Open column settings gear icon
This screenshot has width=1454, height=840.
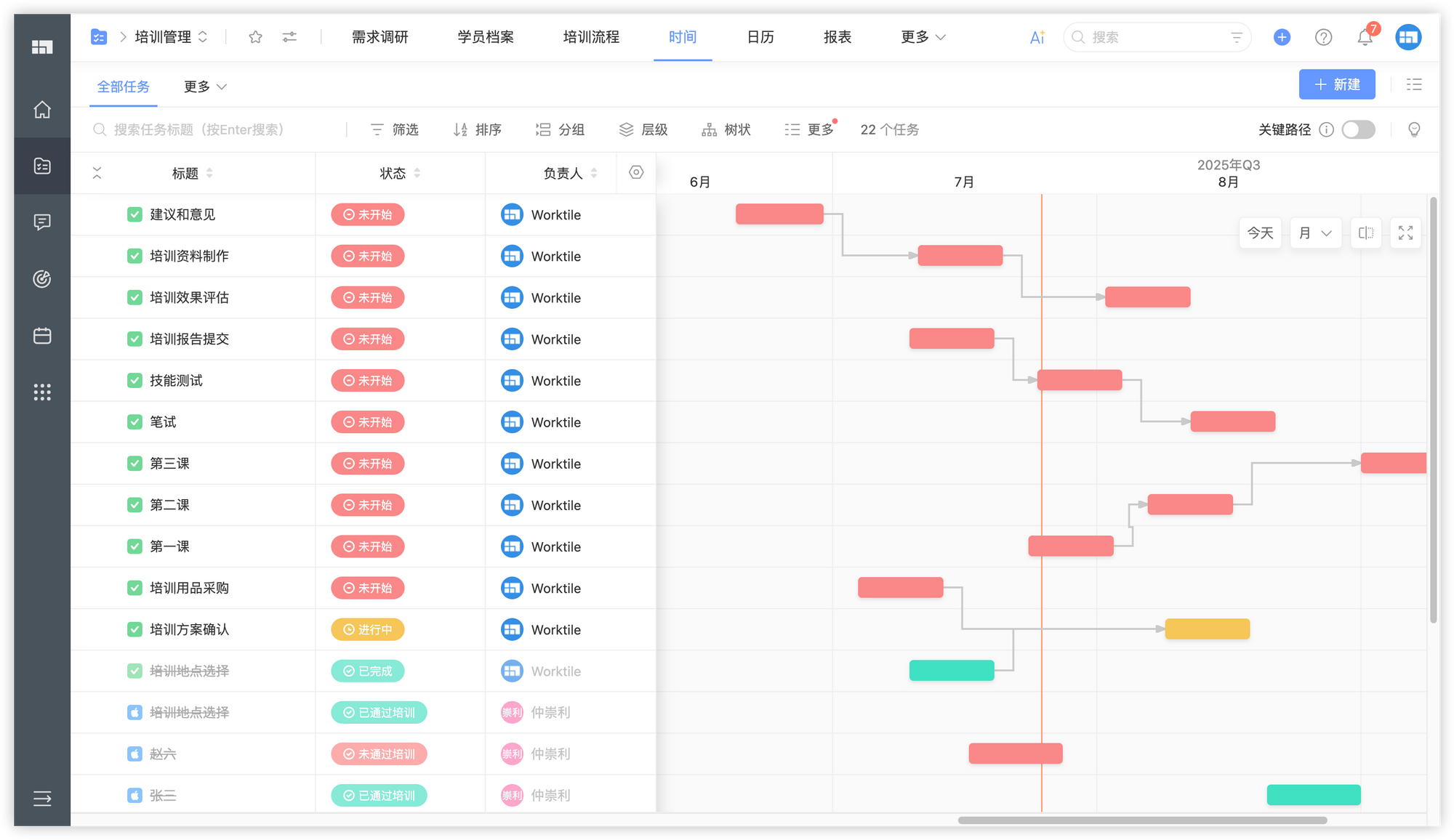coord(636,172)
